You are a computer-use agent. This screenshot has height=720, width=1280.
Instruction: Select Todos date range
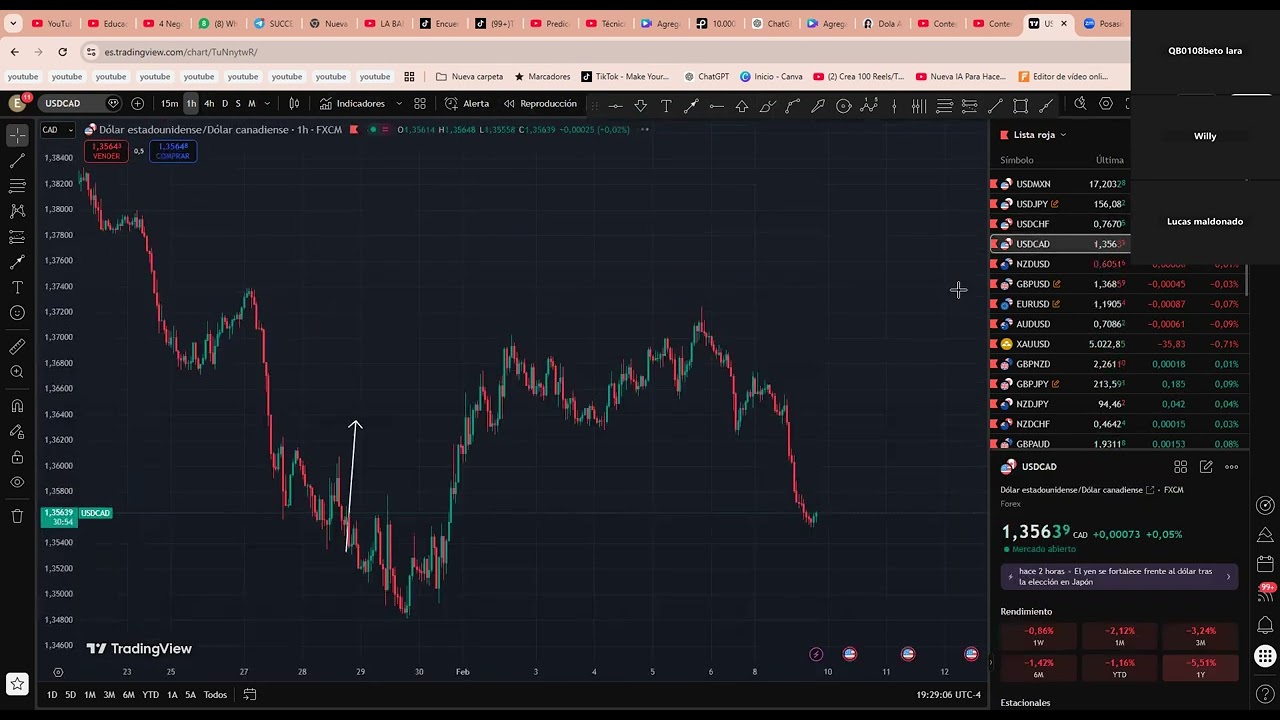[215, 695]
